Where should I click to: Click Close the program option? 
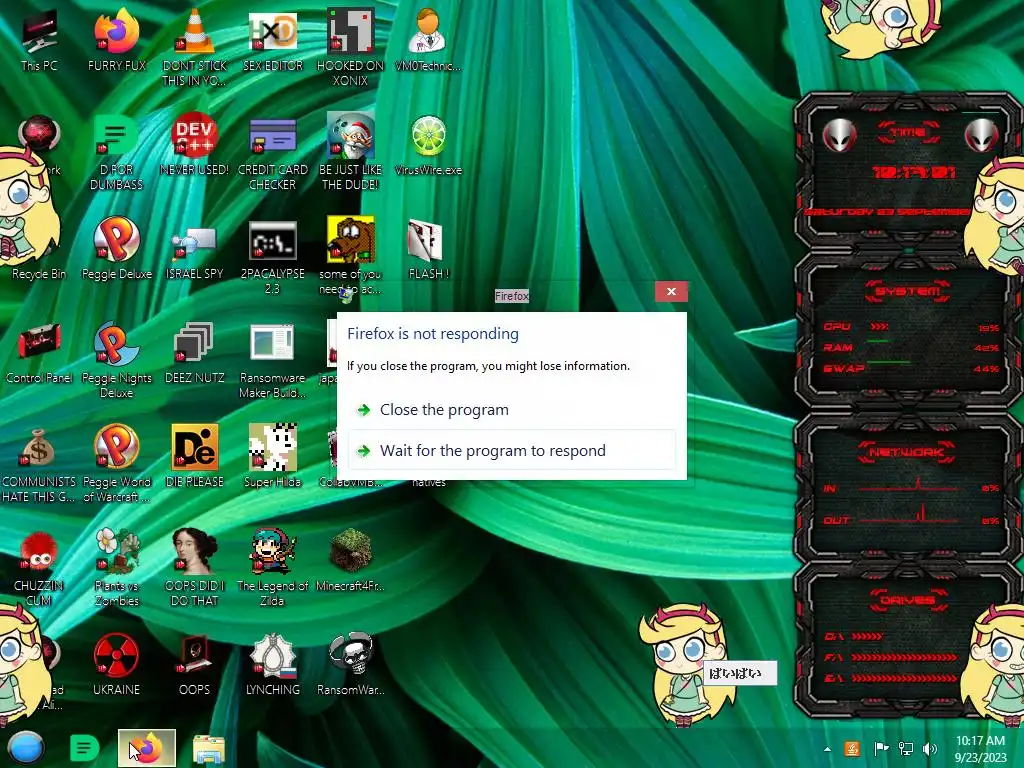coord(511,409)
